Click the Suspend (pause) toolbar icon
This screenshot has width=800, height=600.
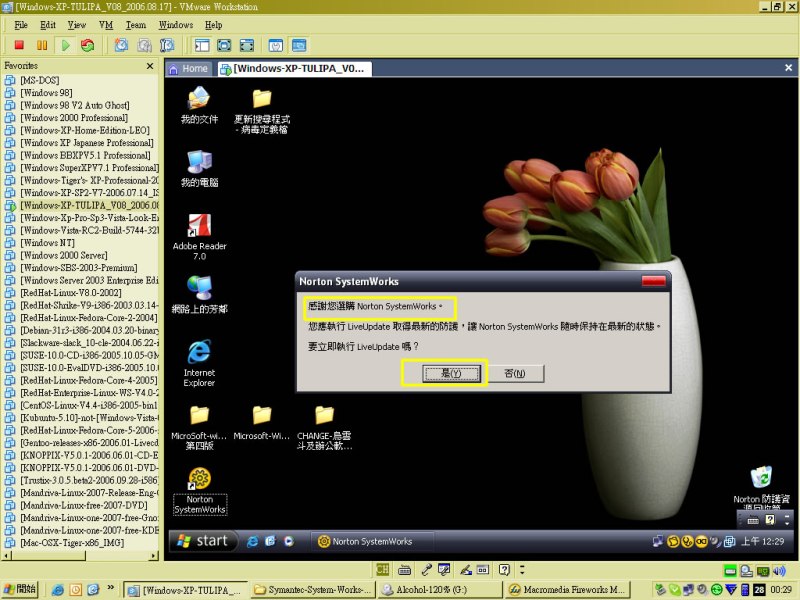tap(42, 45)
